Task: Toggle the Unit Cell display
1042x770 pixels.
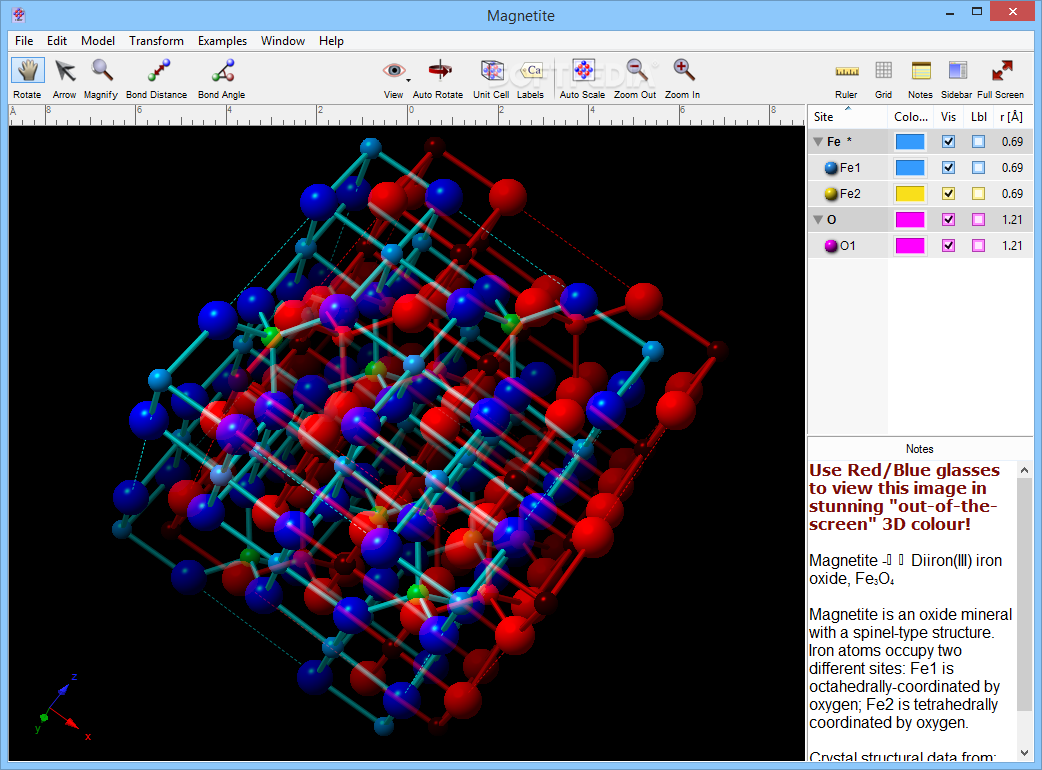Action: pos(492,78)
